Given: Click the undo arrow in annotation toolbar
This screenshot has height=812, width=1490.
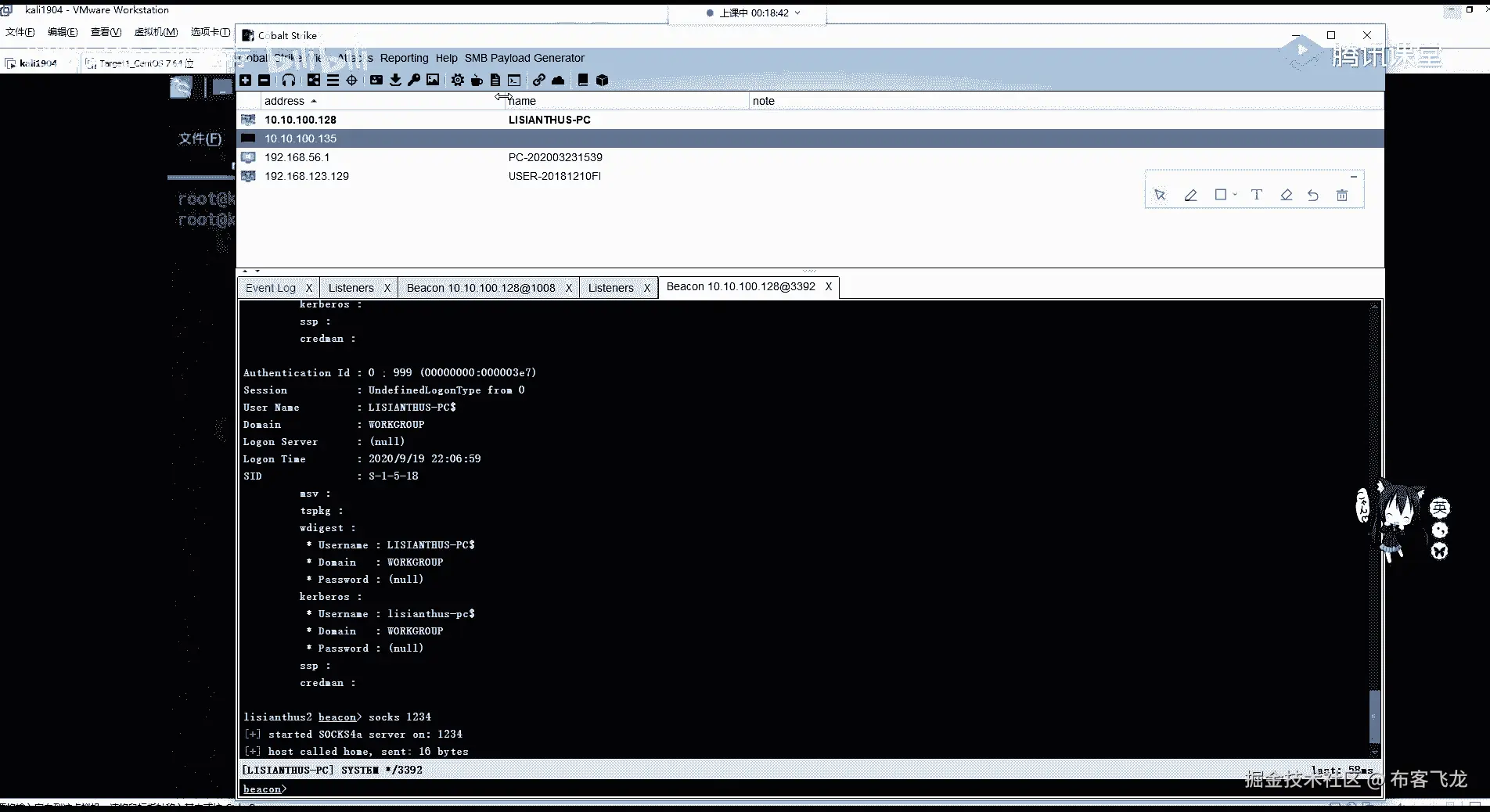Looking at the screenshot, I should click(x=1313, y=195).
